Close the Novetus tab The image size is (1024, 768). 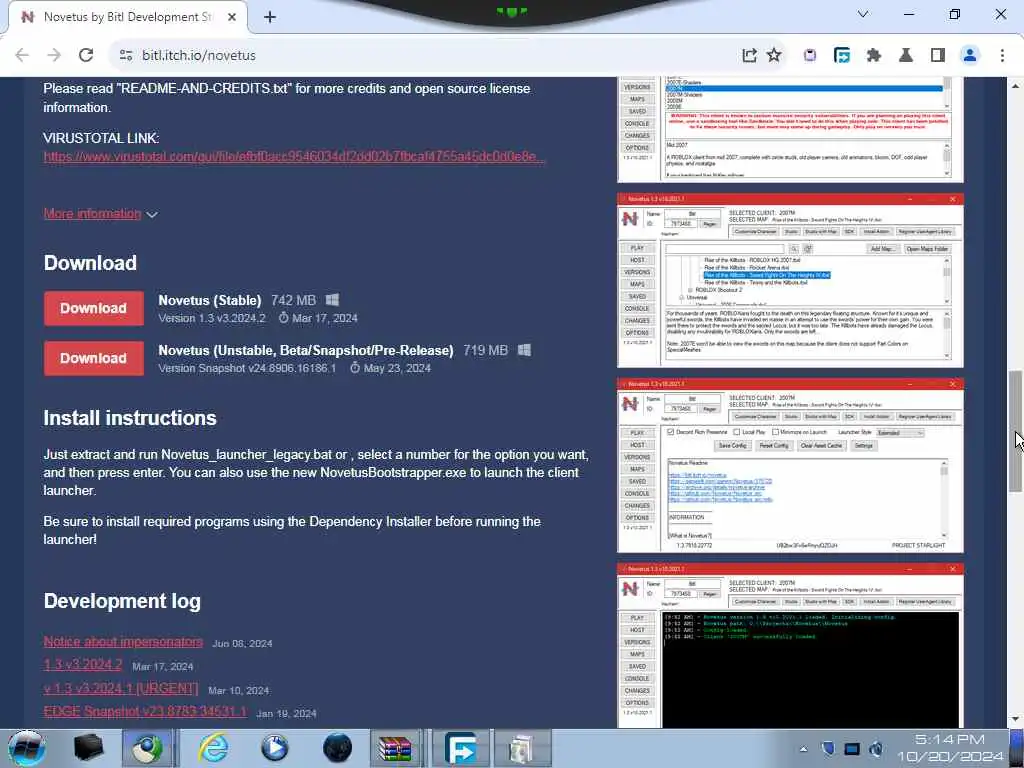tap(232, 17)
